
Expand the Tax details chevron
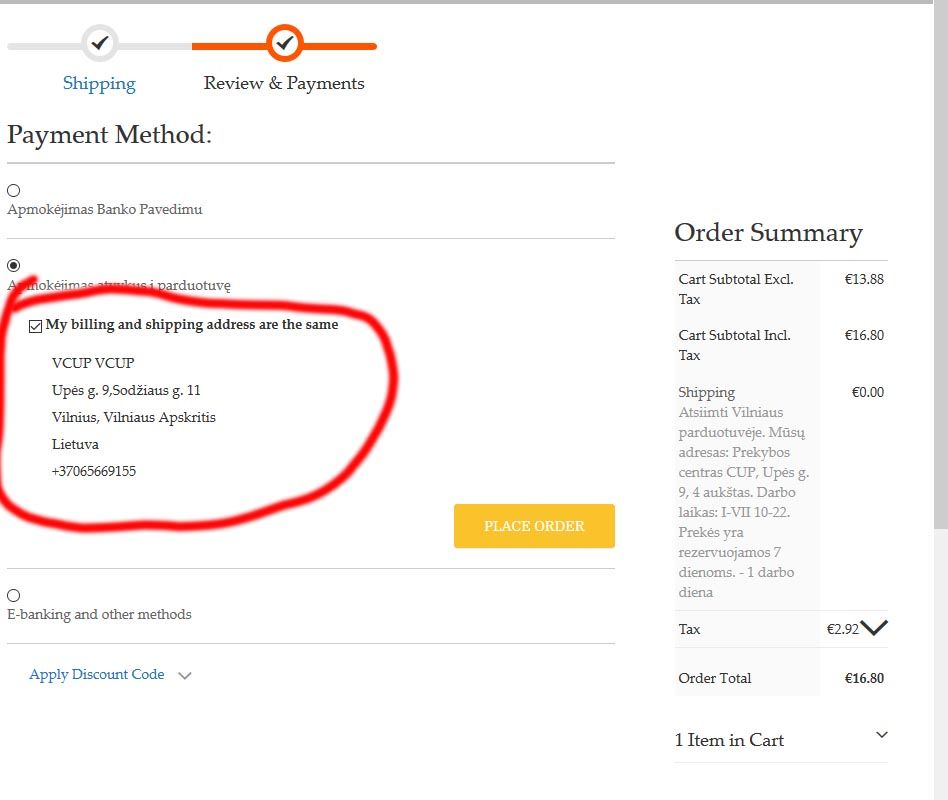point(874,628)
